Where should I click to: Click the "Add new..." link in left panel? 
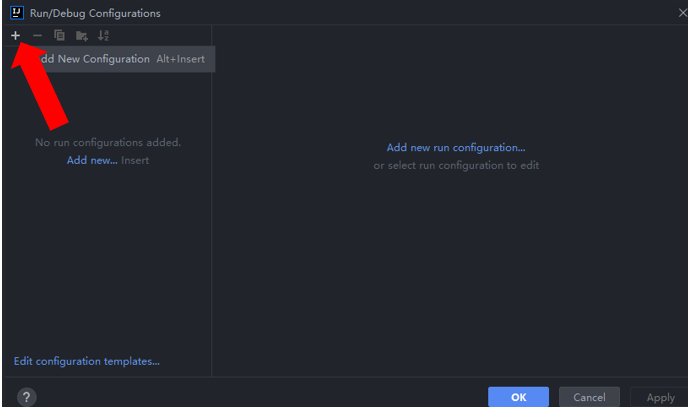click(x=92, y=160)
